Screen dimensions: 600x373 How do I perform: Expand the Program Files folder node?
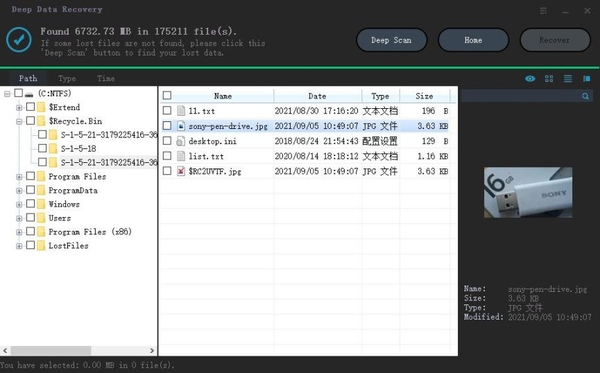click(19, 177)
